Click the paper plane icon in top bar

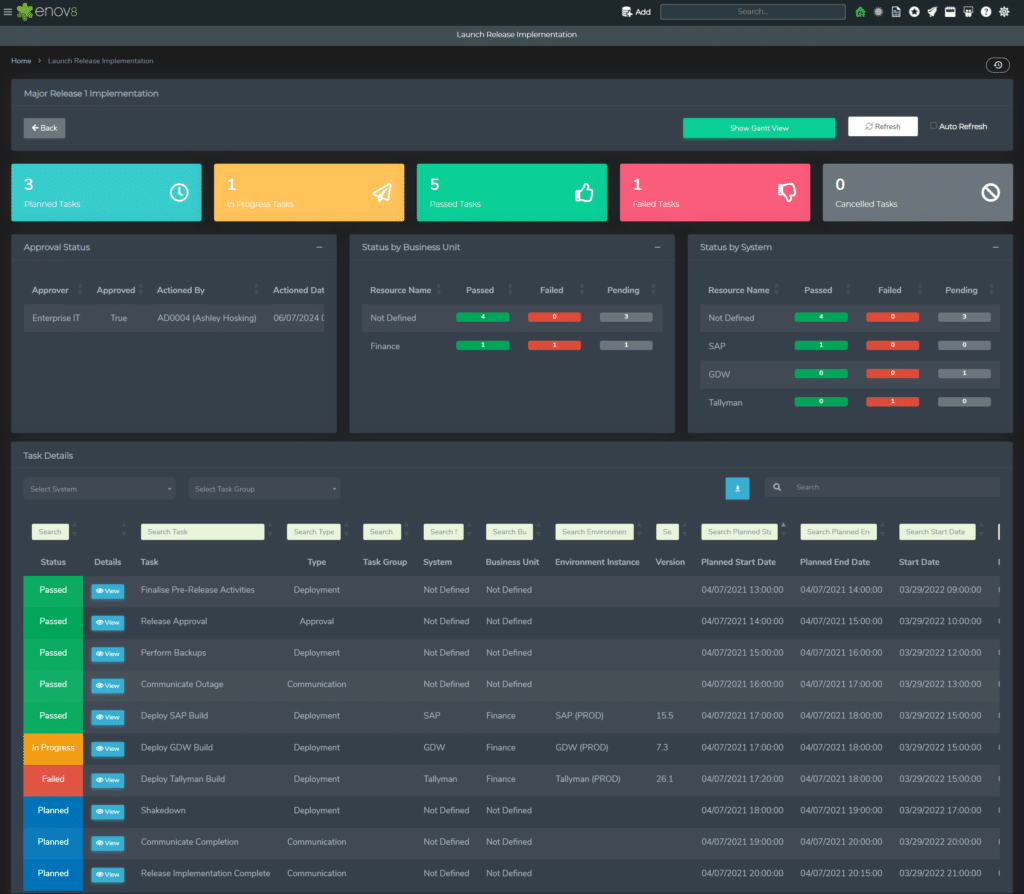(932, 12)
